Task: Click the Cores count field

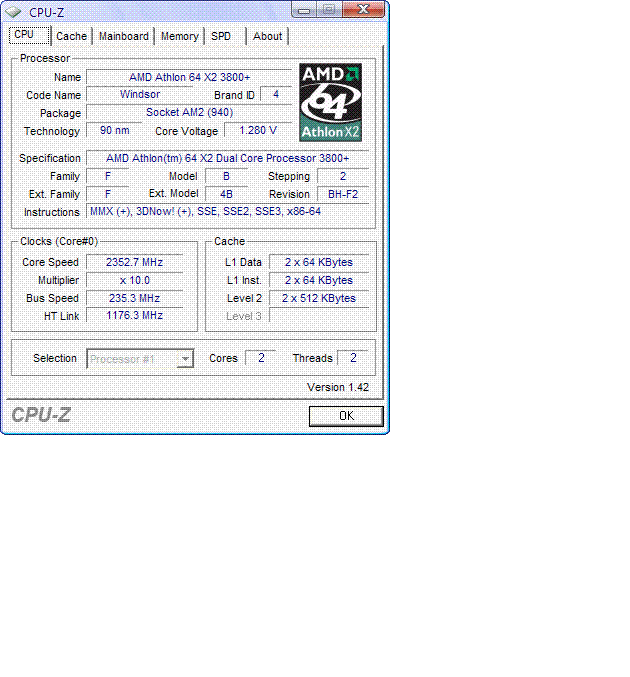Action: point(261,358)
